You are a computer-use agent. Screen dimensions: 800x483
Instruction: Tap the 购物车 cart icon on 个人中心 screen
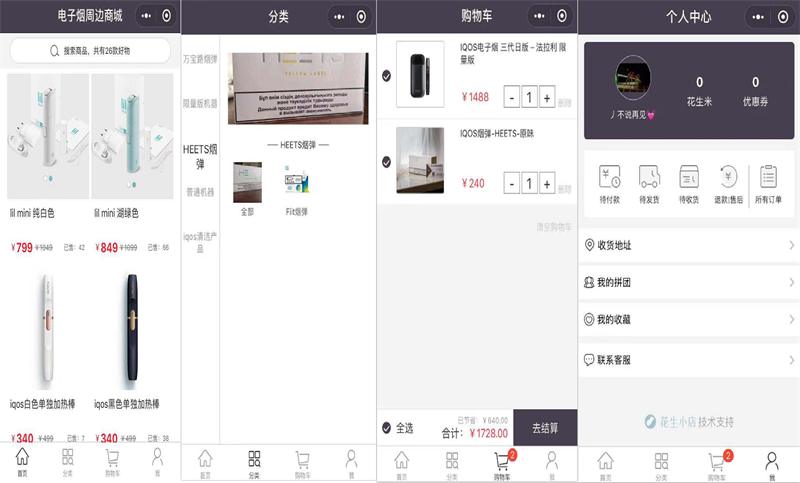pyautogui.click(x=718, y=461)
